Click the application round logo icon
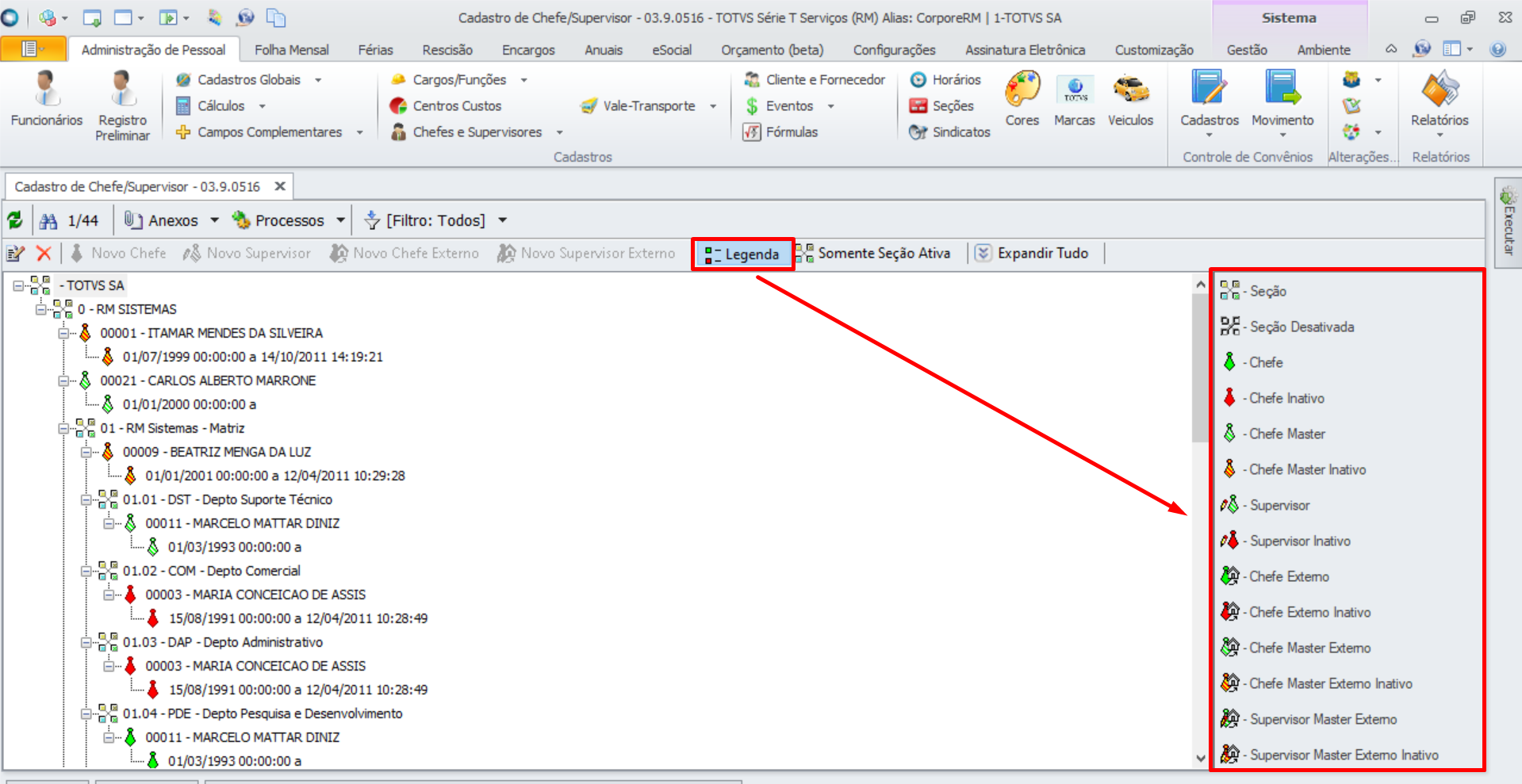The image size is (1522, 784). click(10, 17)
